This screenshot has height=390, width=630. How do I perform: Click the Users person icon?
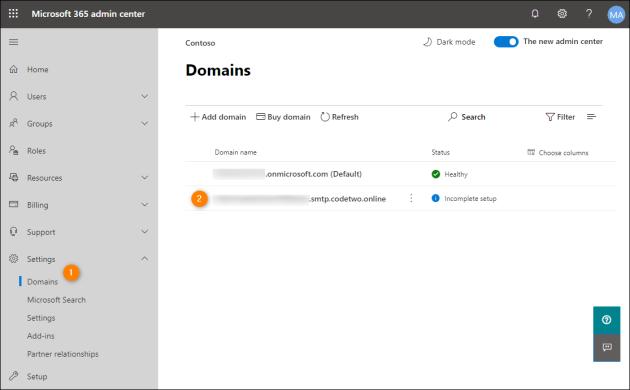(x=14, y=96)
